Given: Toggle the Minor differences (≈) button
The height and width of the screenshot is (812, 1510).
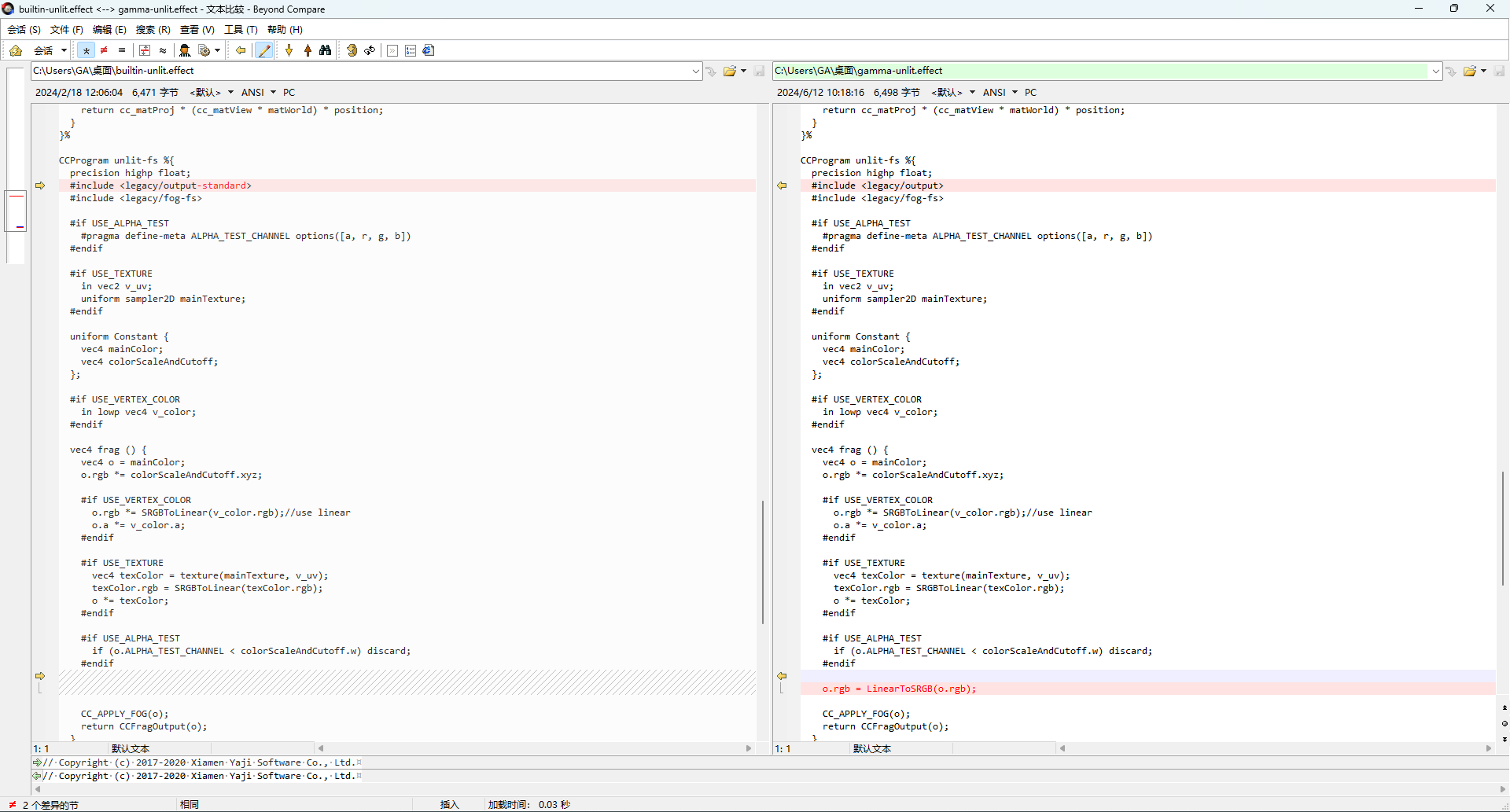Looking at the screenshot, I should click(163, 50).
